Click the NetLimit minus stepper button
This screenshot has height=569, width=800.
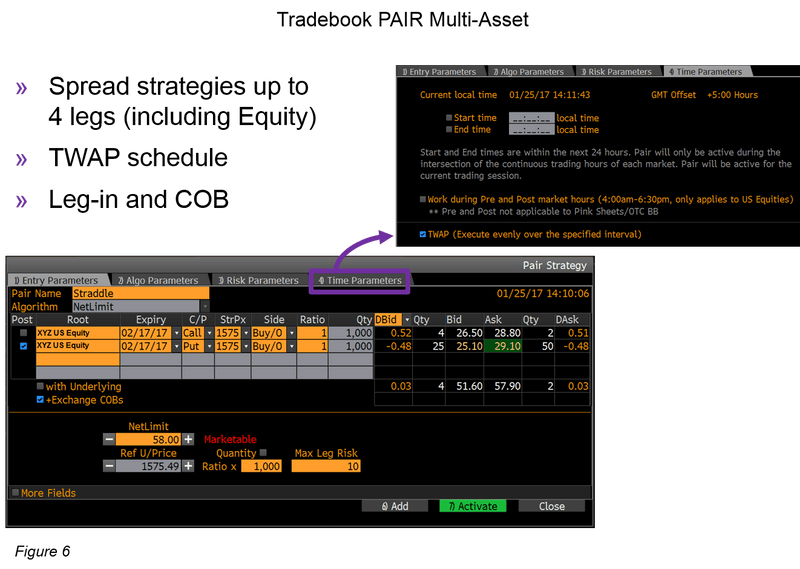pos(109,439)
